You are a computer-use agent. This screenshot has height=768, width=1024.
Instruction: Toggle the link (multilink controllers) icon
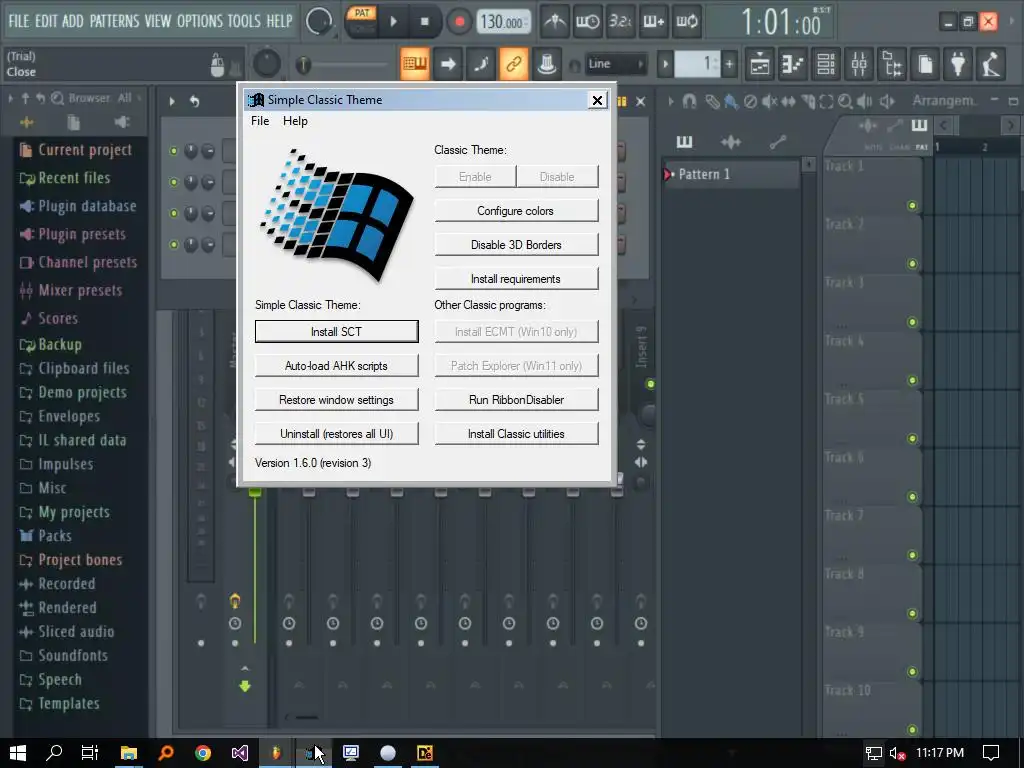[x=513, y=63]
